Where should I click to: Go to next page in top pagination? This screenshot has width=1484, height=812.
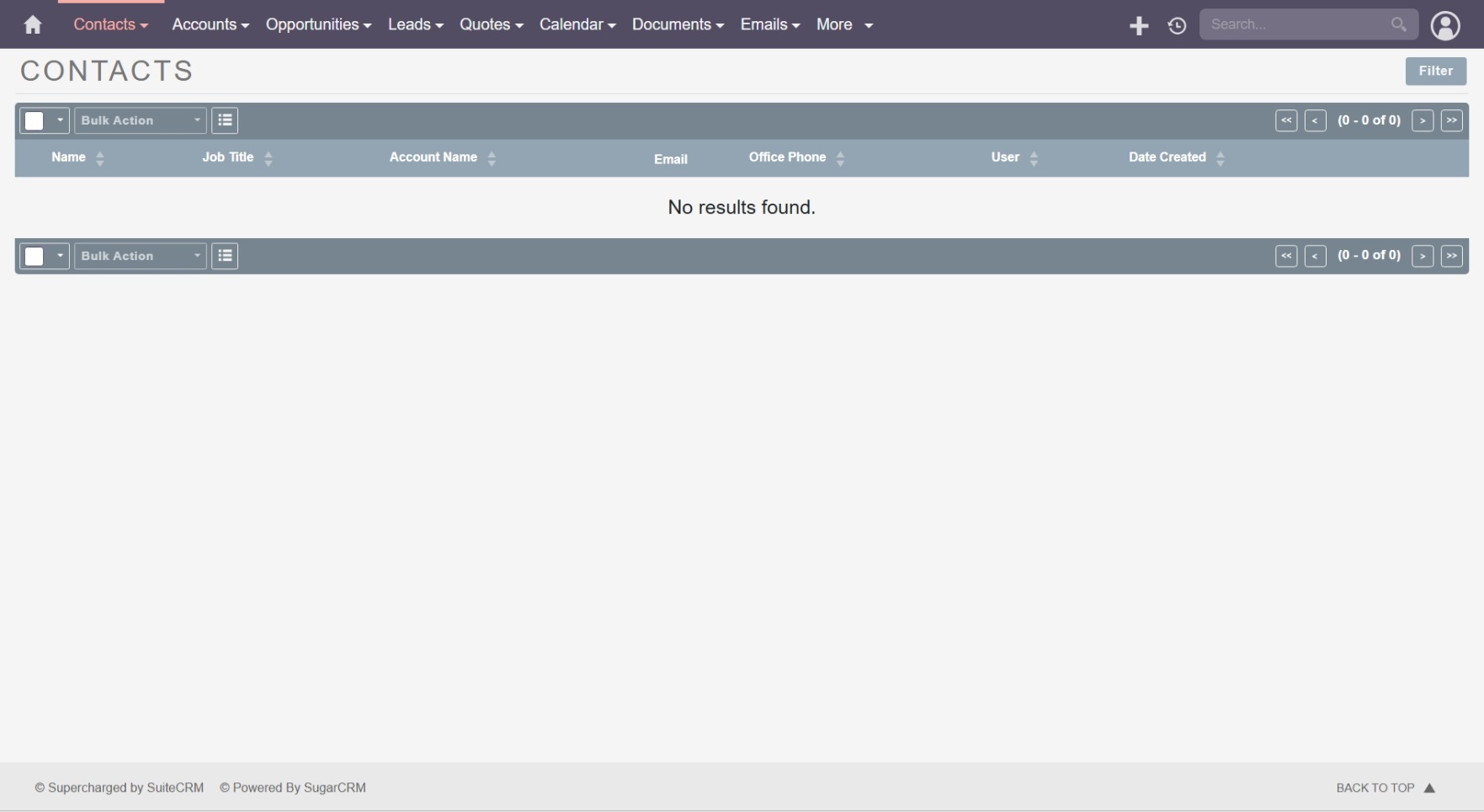click(x=1423, y=120)
